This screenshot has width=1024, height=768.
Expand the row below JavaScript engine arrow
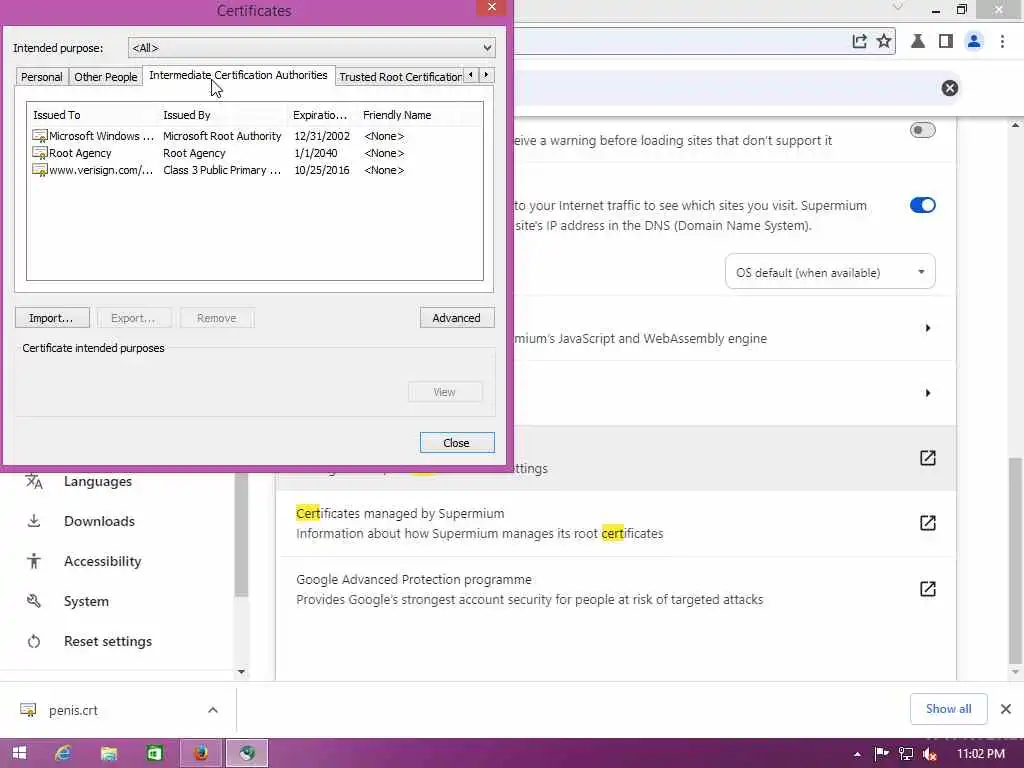[x=927, y=392]
